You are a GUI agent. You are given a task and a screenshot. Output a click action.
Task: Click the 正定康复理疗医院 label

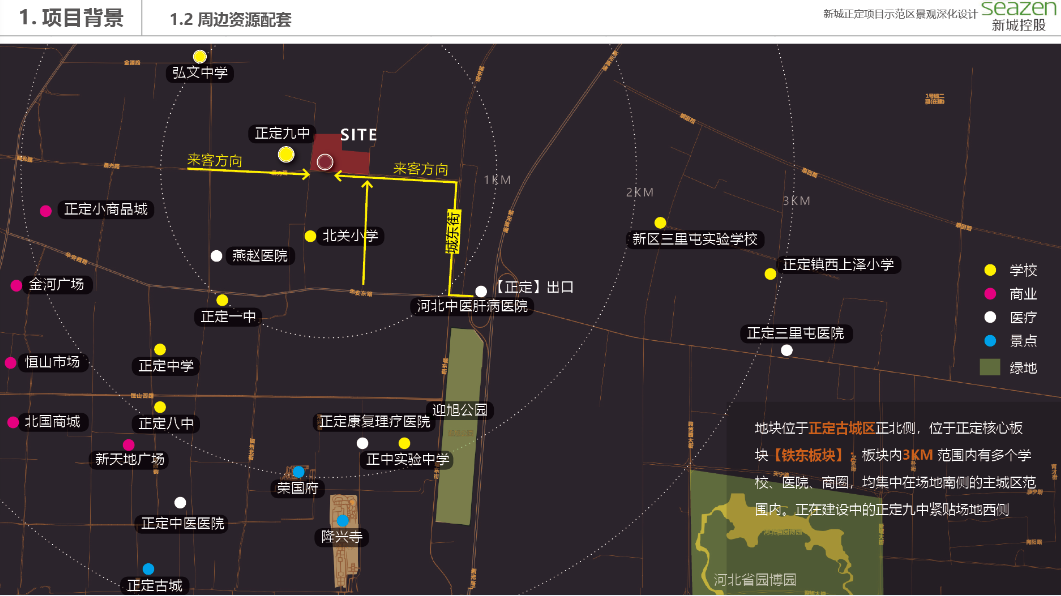[x=374, y=421]
